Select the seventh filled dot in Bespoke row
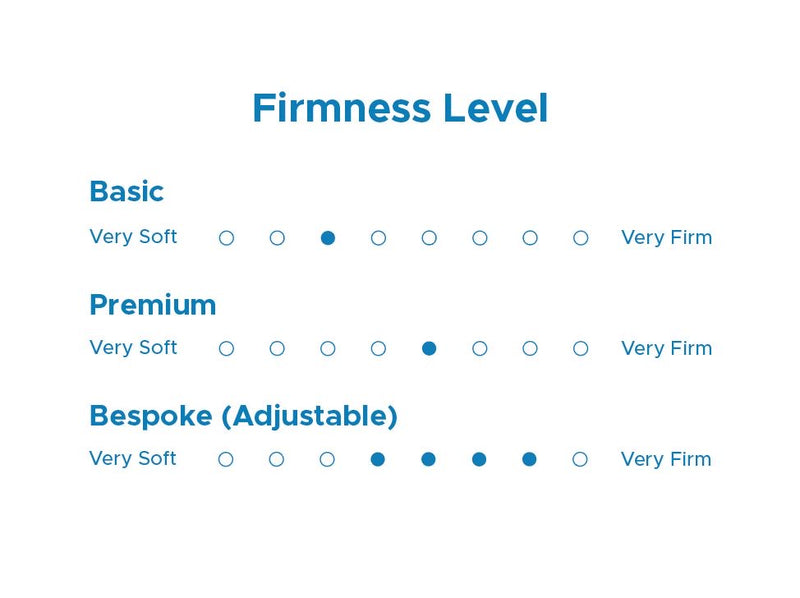The image size is (800, 598). coord(530,459)
